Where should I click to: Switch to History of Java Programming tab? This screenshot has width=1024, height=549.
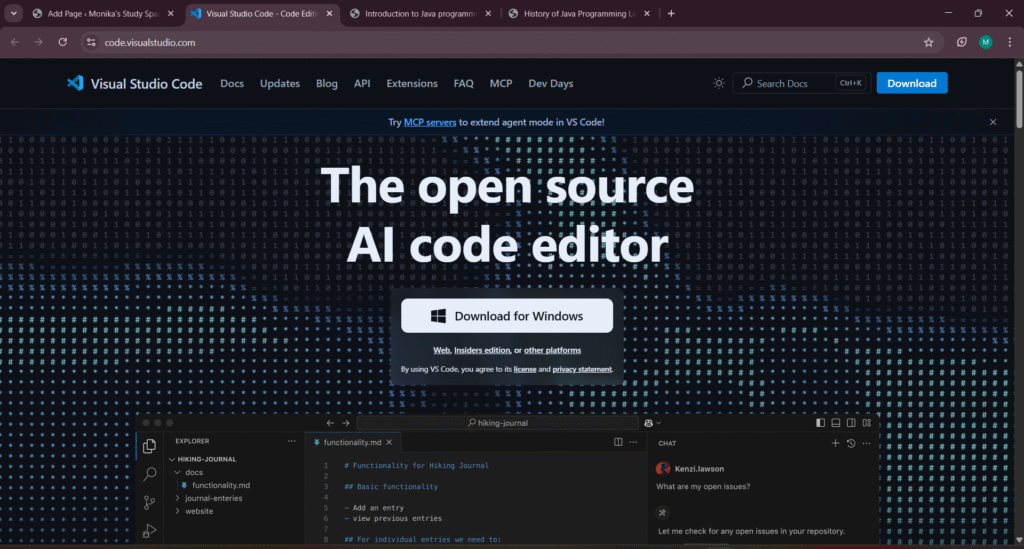[x=579, y=14]
